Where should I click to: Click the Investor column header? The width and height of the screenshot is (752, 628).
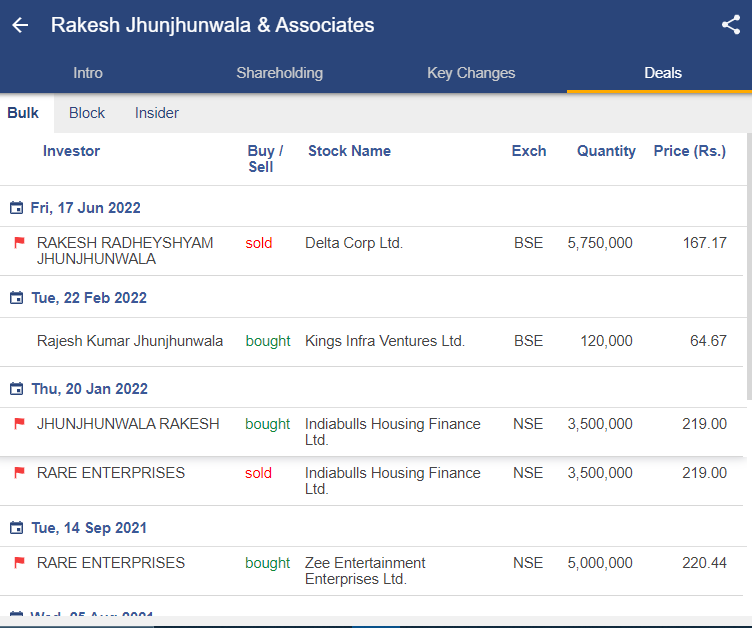71,151
